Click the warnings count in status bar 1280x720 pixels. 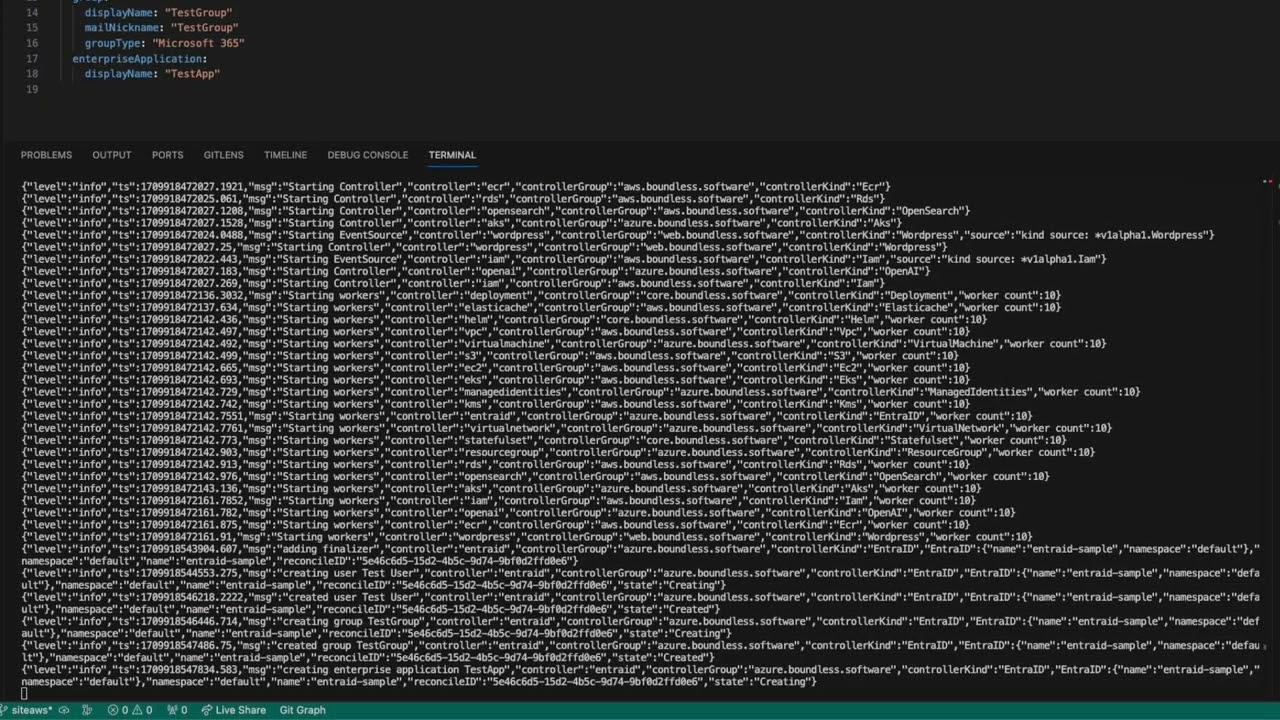[142, 710]
